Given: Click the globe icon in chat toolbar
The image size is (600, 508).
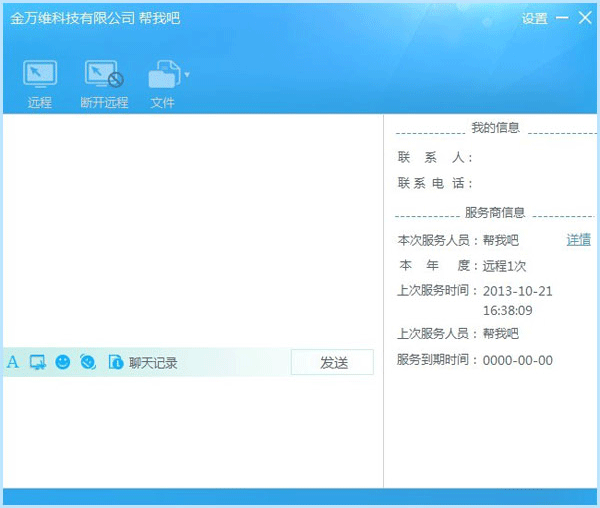Looking at the screenshot, I should pyautogui.click(x=88, y=362).
